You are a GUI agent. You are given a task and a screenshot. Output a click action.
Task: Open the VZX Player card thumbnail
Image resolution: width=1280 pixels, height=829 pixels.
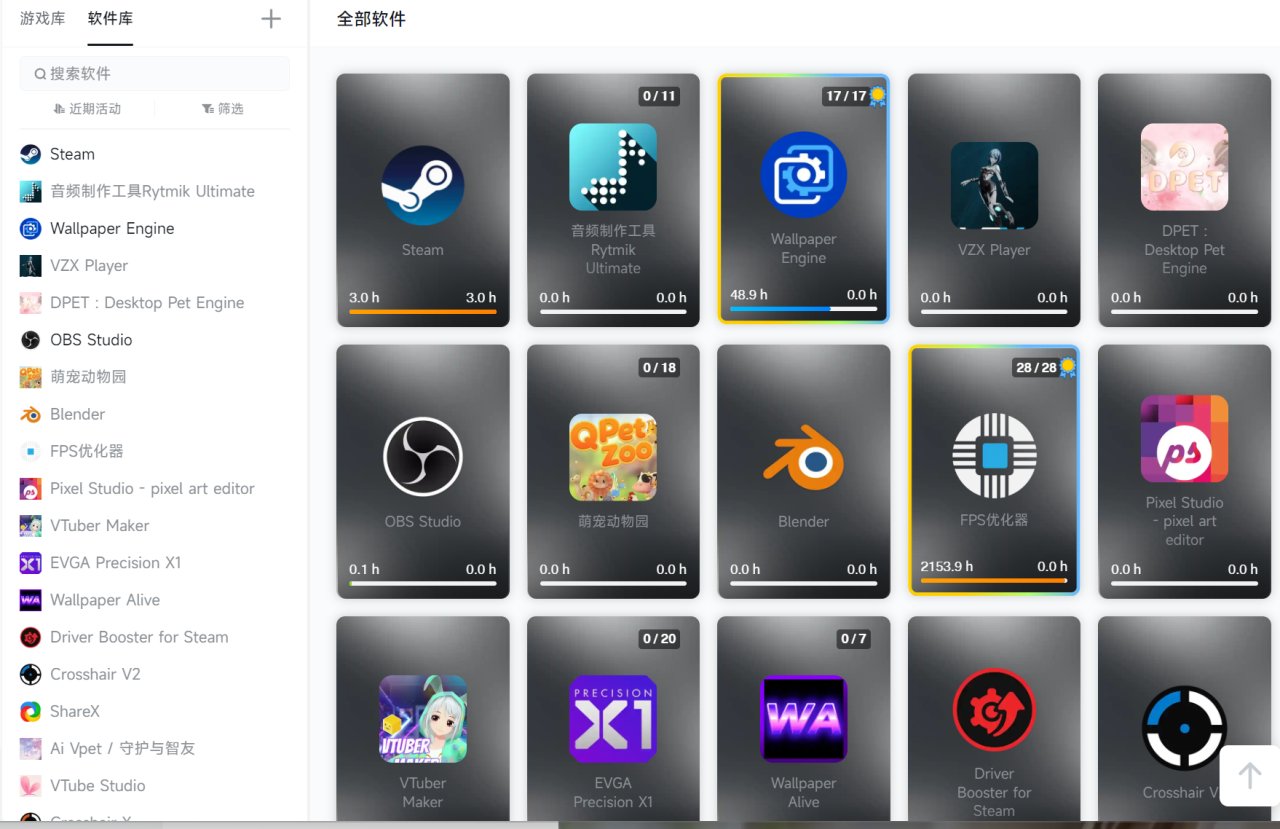coord(994,185)
